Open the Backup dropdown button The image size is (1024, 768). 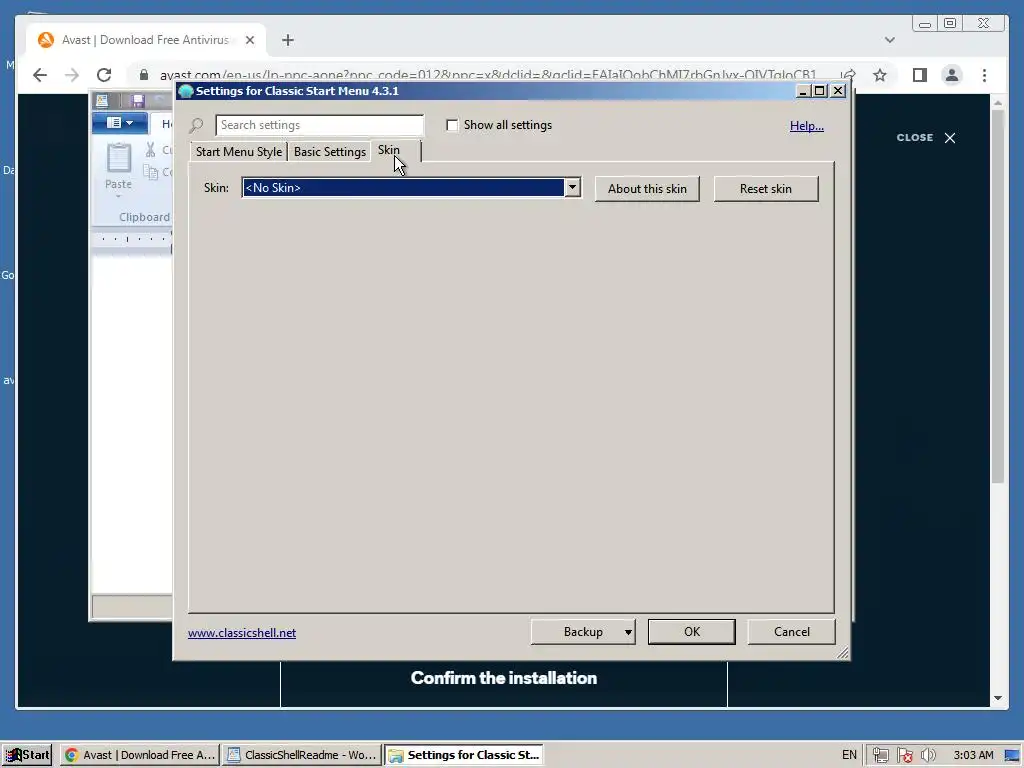tap(583, 632)
